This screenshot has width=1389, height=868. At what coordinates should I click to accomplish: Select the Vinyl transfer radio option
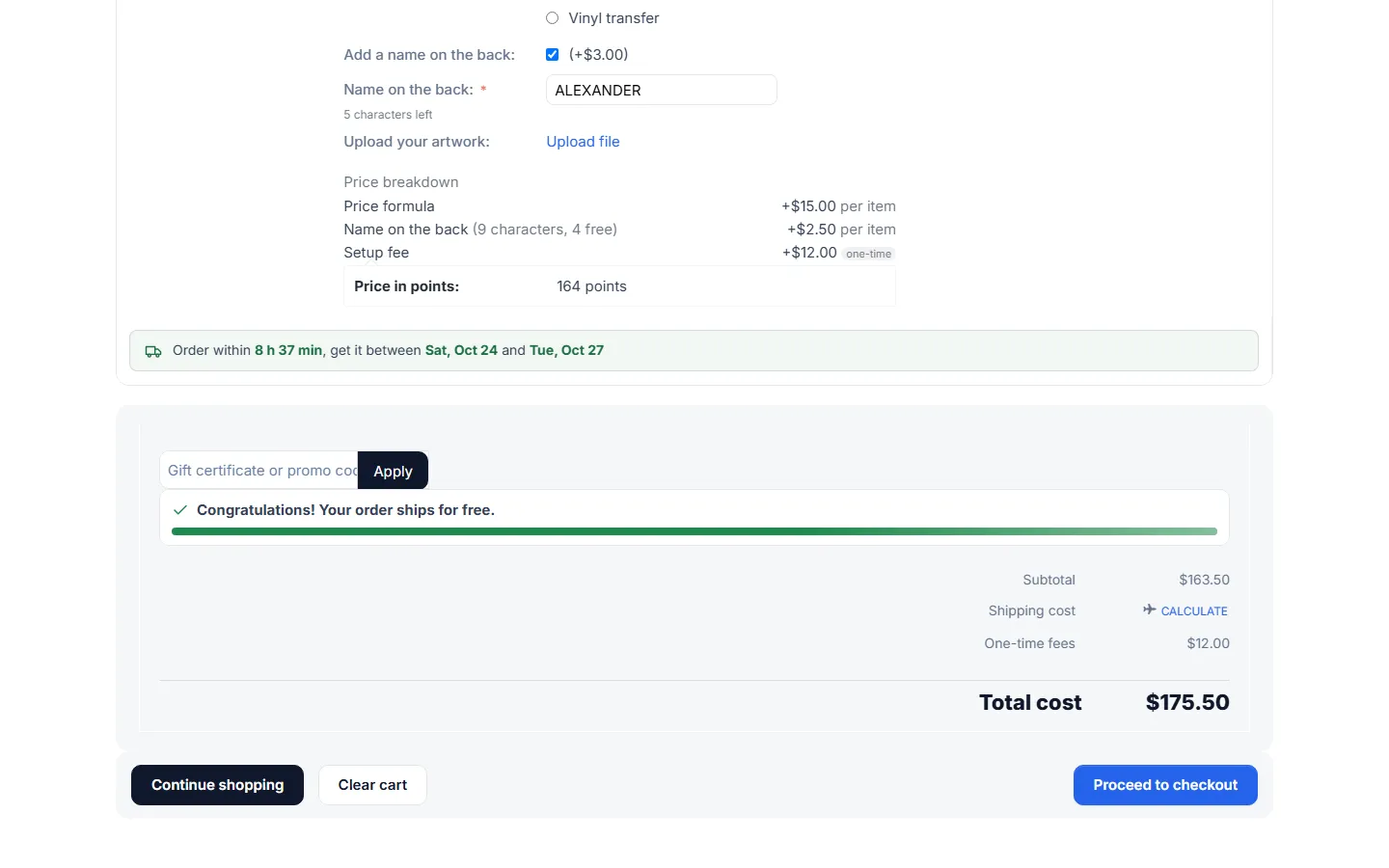point(552,18)
